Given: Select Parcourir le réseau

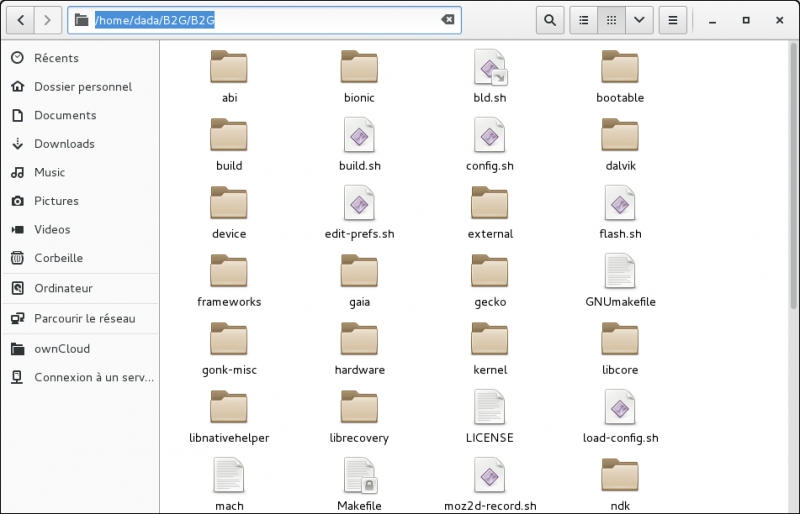Looking at the screenshot, I should coord(81,319).
